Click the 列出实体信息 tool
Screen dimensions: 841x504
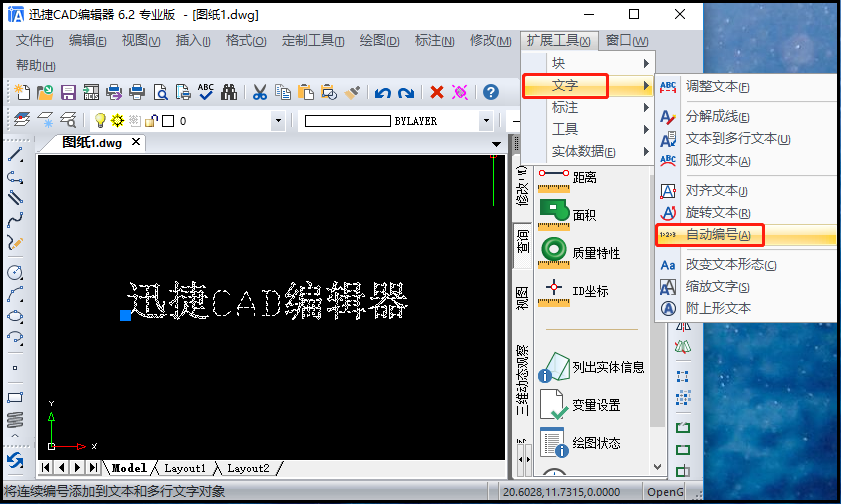point(592,367)
